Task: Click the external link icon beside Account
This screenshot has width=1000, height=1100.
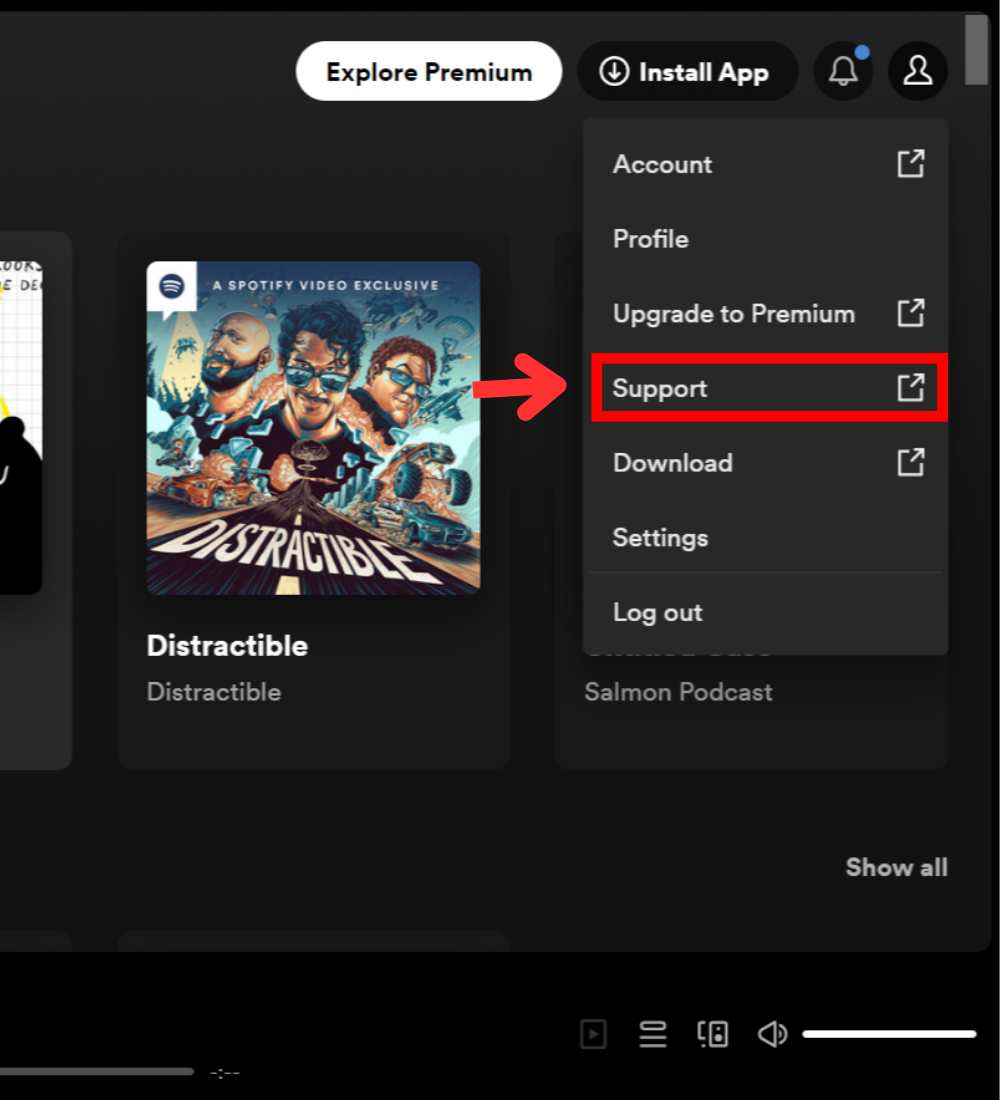Action: (x=910, y=164)
